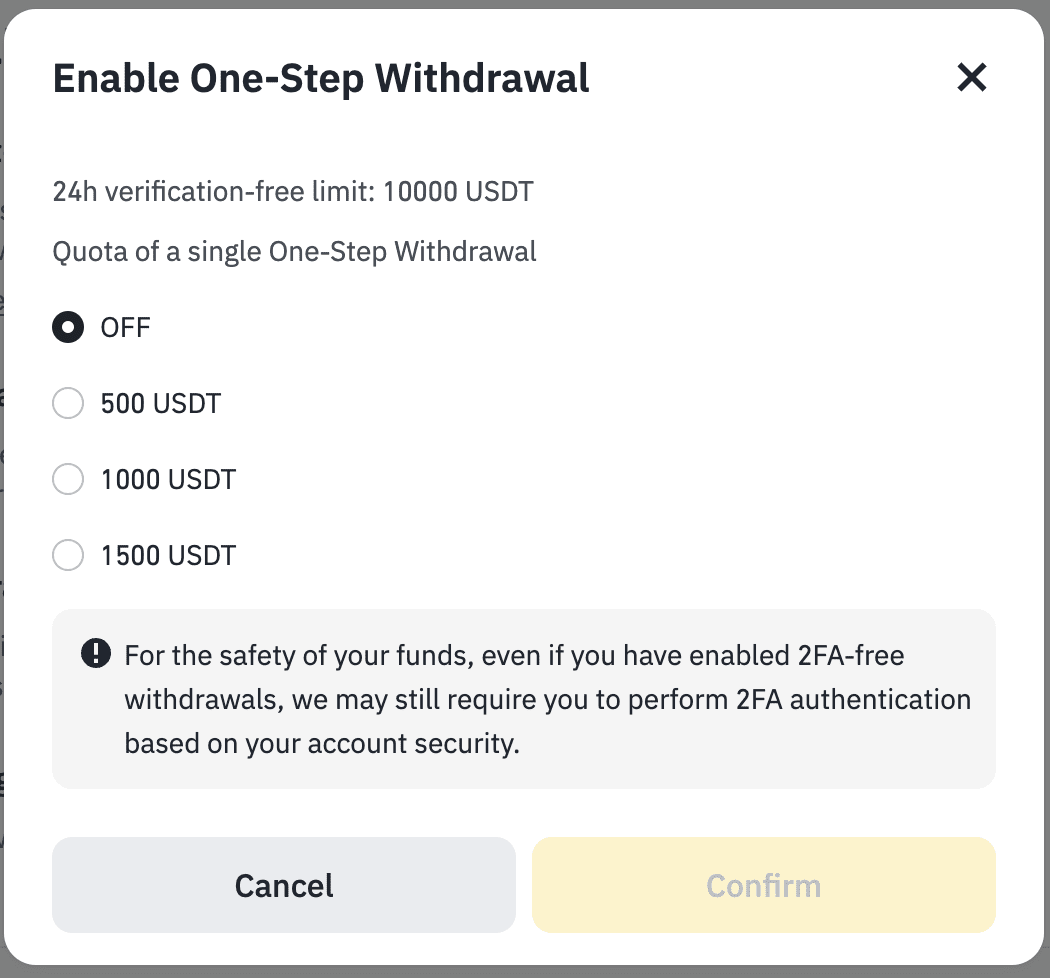Image resolution: width=1050 pixels, height=978 pixels.
Task: Click the 1500 USDT label text
Action: pos(168,555)
